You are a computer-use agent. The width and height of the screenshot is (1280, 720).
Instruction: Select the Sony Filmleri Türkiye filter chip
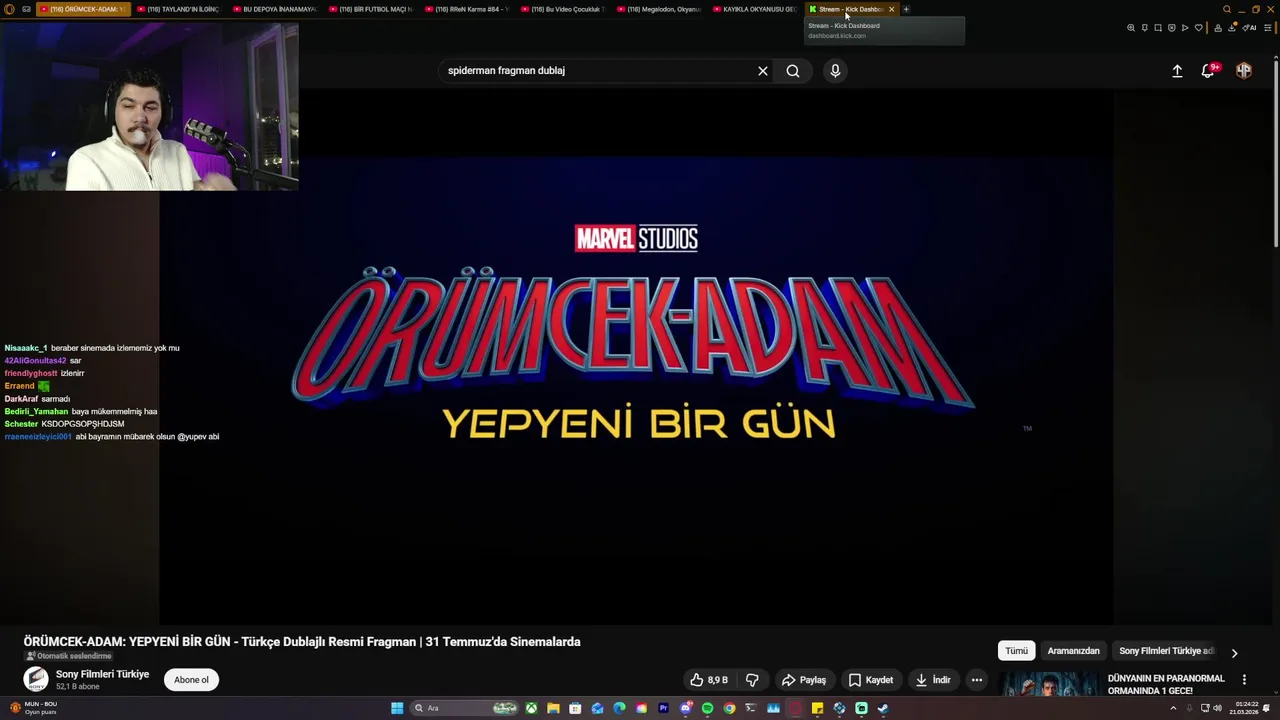pyautogui.click(x=1166, y=651)
